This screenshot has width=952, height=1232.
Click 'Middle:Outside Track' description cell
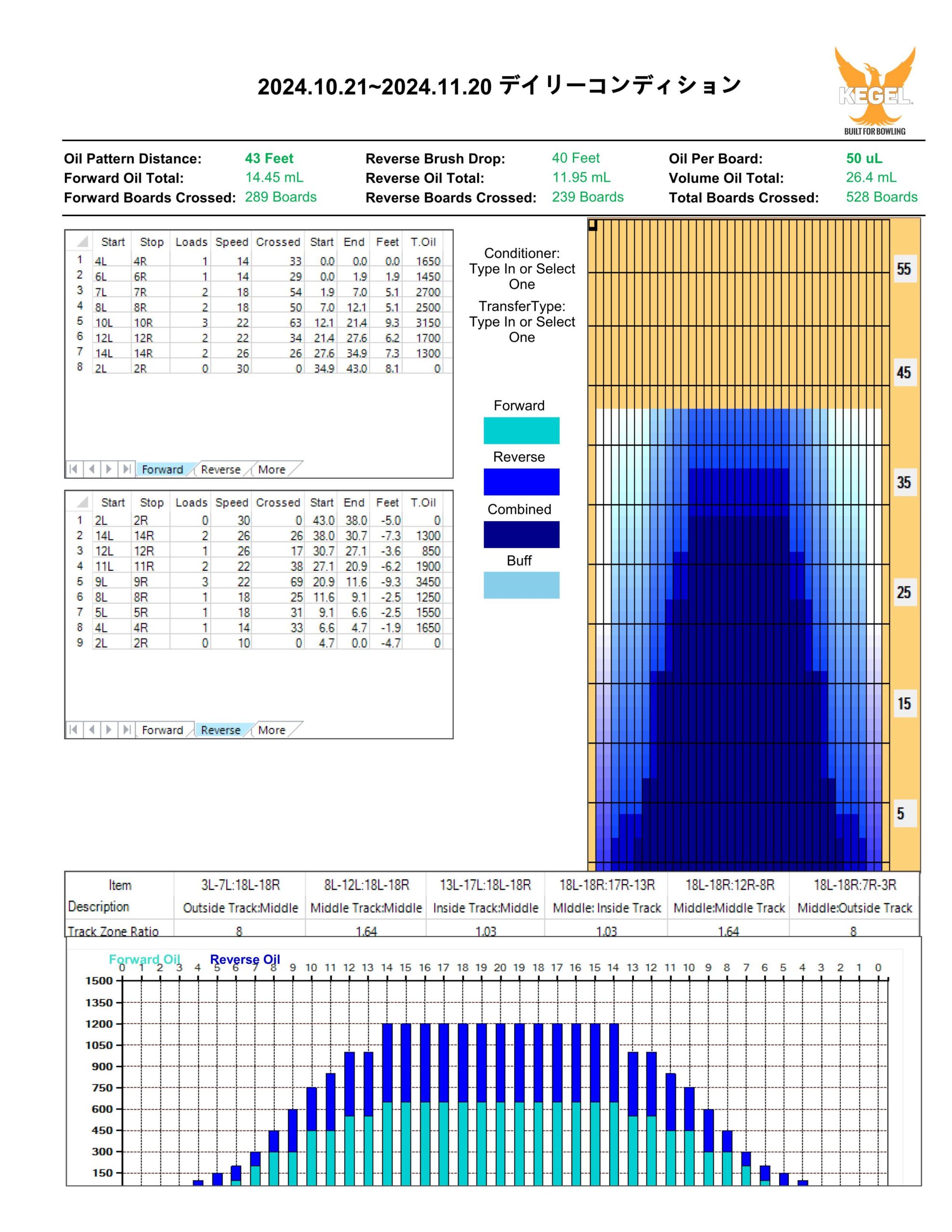click(854, 908)
